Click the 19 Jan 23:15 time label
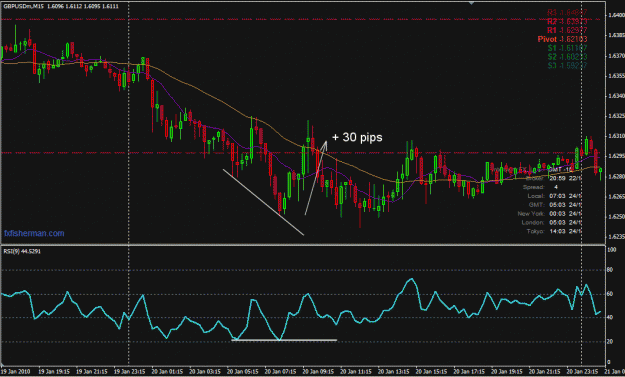The image size is (625, 377). (130, 371)
